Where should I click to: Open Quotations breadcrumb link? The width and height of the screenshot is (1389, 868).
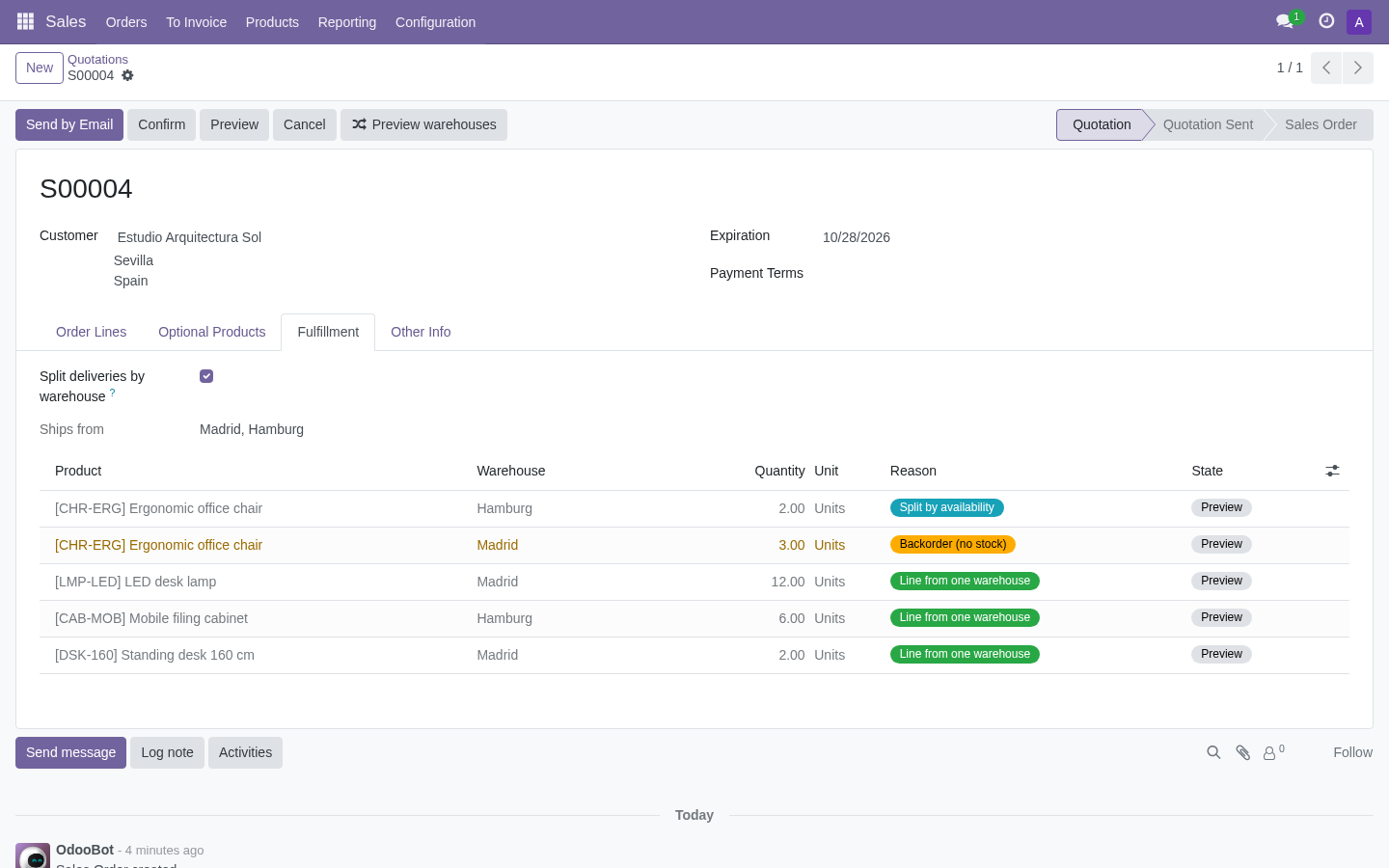click(x=97, y=60)
